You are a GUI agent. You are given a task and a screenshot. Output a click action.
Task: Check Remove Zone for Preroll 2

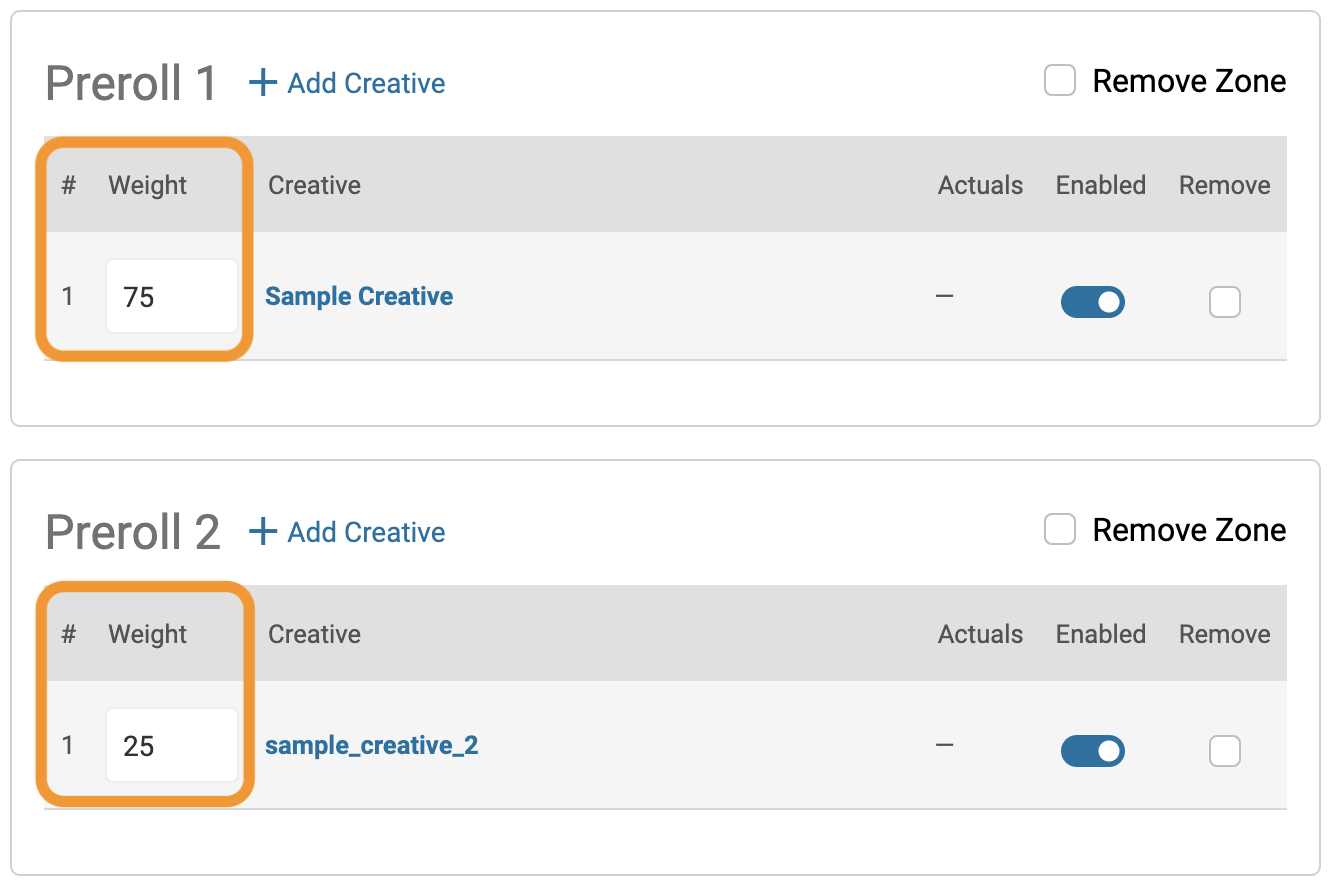coord(1060,530)
